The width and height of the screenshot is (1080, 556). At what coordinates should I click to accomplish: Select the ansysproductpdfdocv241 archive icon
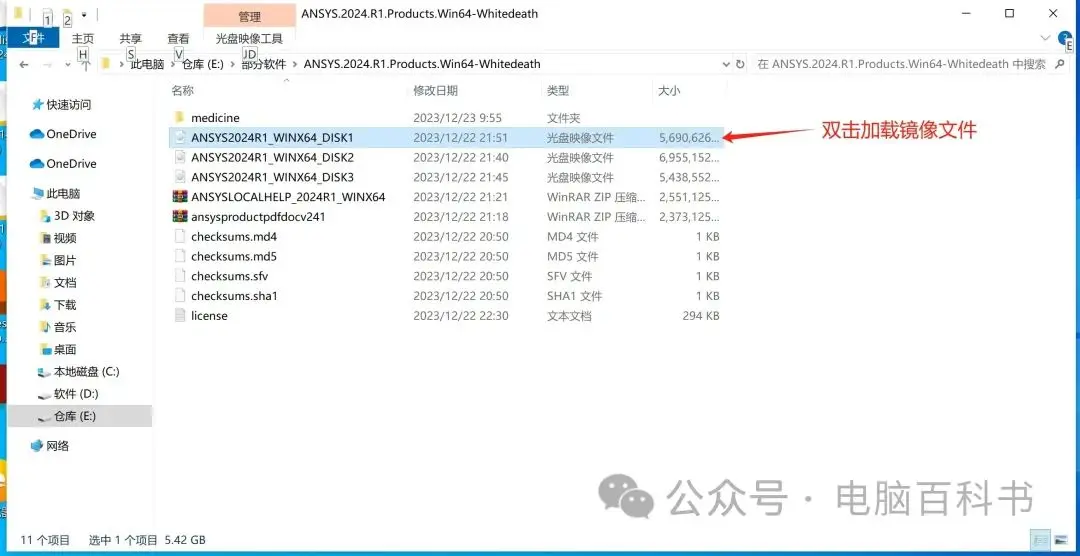point(180,216)
